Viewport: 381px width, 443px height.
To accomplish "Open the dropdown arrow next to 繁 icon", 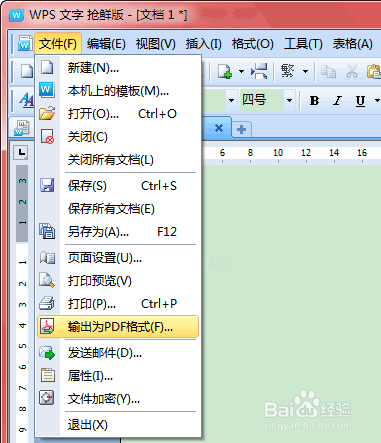I will pyautogui.click(x=305, y=71).
